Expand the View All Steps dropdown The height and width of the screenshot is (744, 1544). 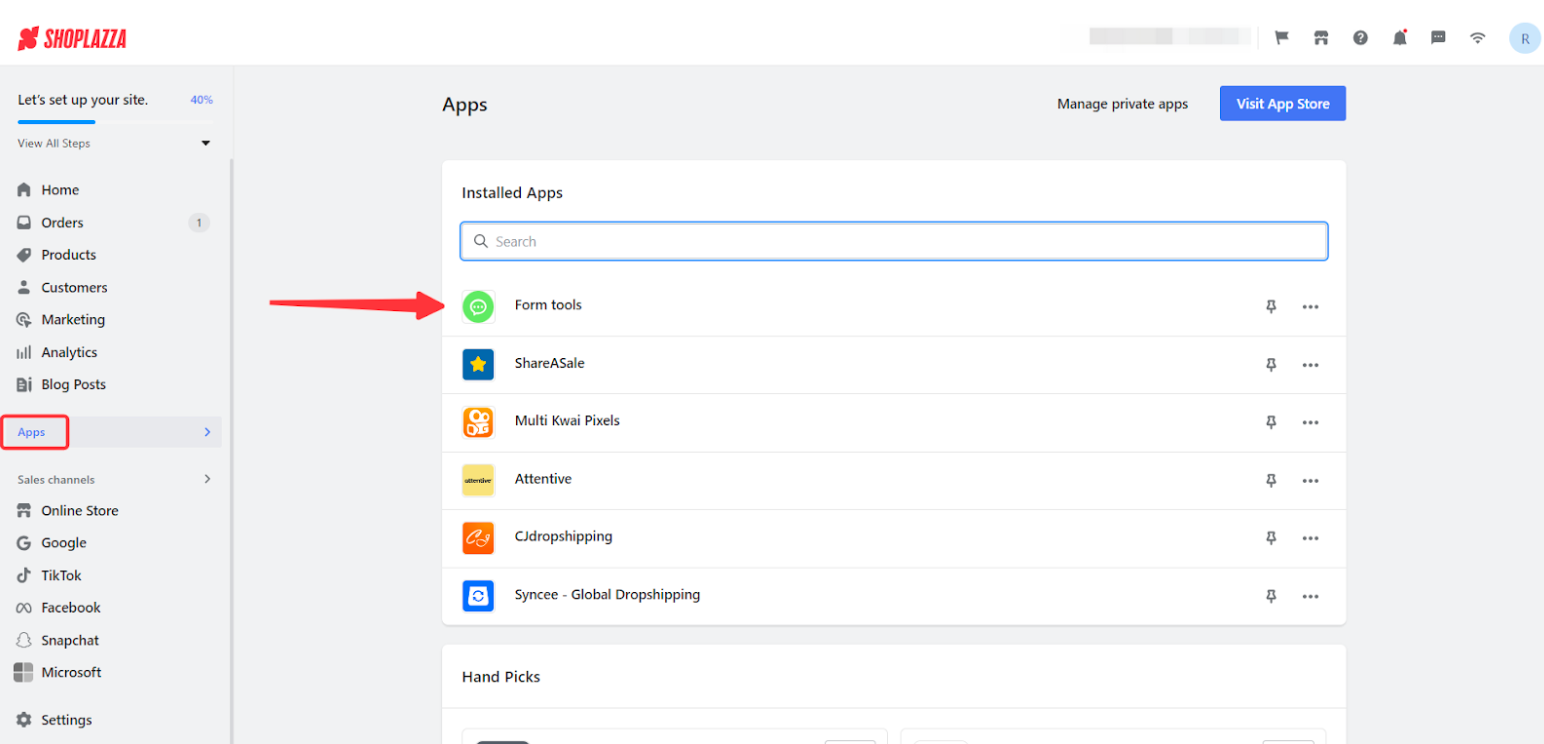click(x=205, y=143)
